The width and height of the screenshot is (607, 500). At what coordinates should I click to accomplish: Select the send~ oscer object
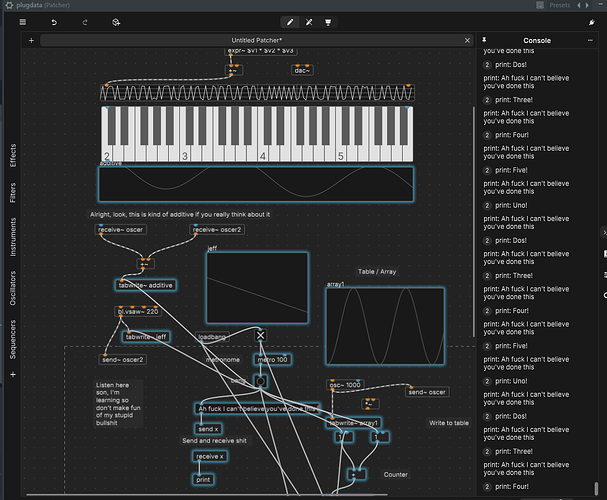coord(427,392)
